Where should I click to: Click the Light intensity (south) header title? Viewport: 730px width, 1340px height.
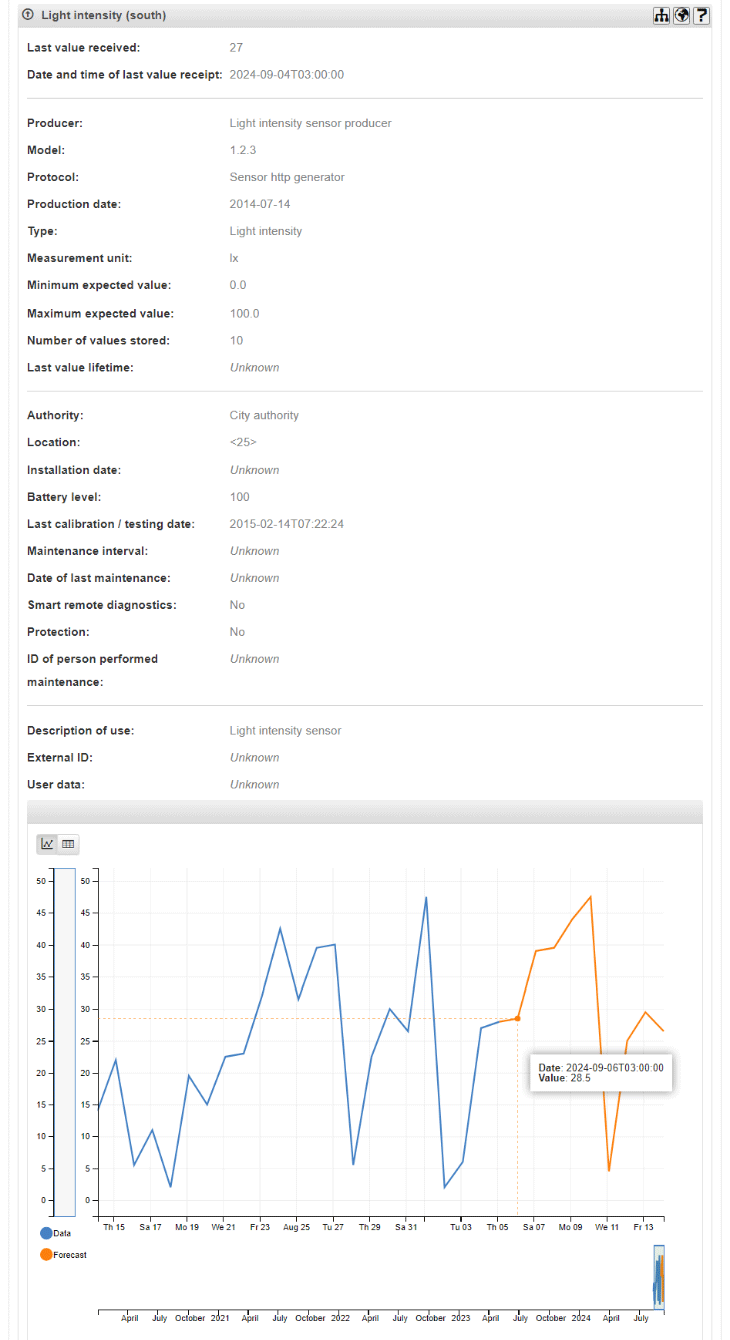tap(104, 16)
